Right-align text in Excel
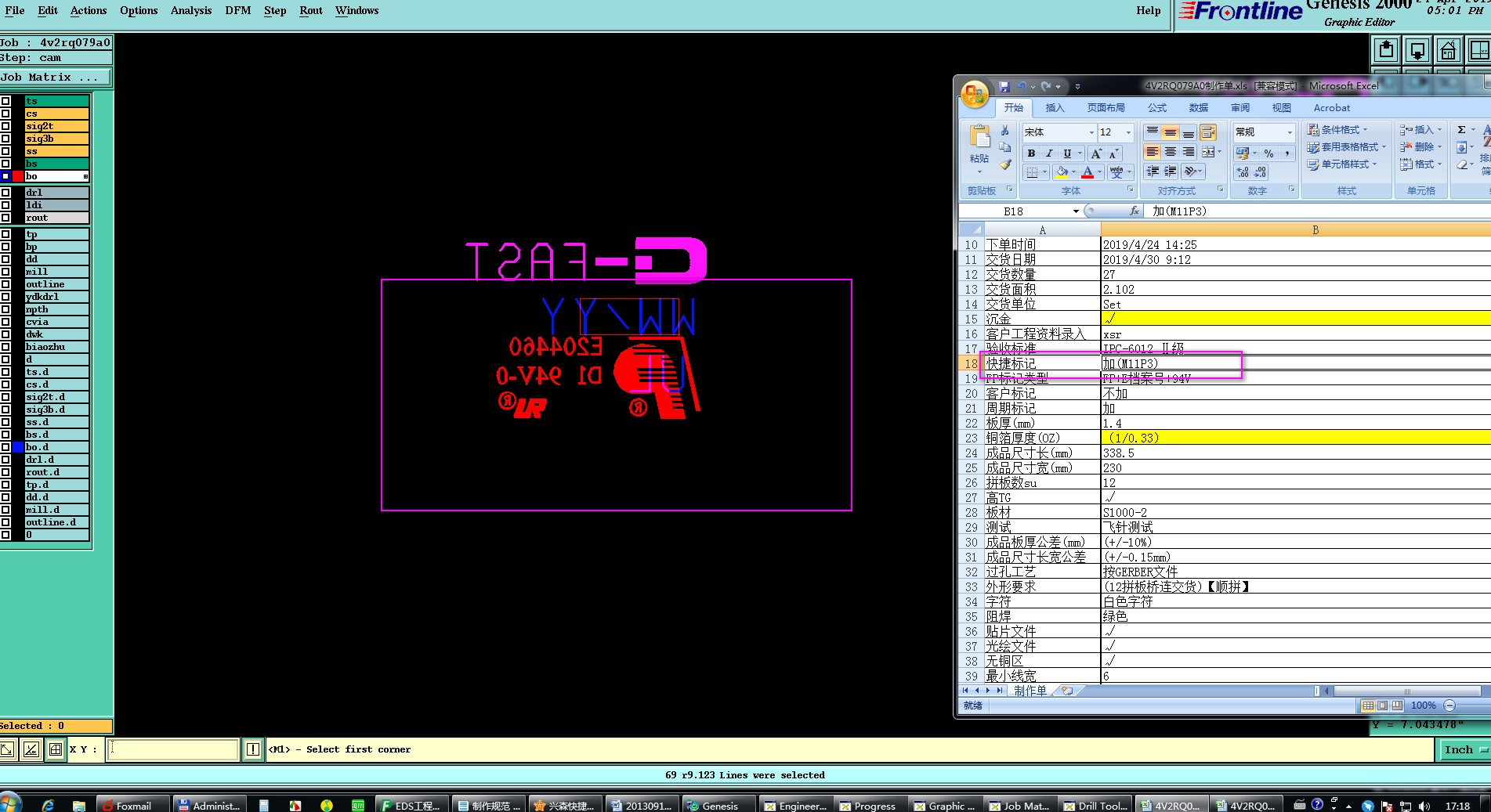The width and height of the screenshot is (1491, 812). pos(1189,152)
